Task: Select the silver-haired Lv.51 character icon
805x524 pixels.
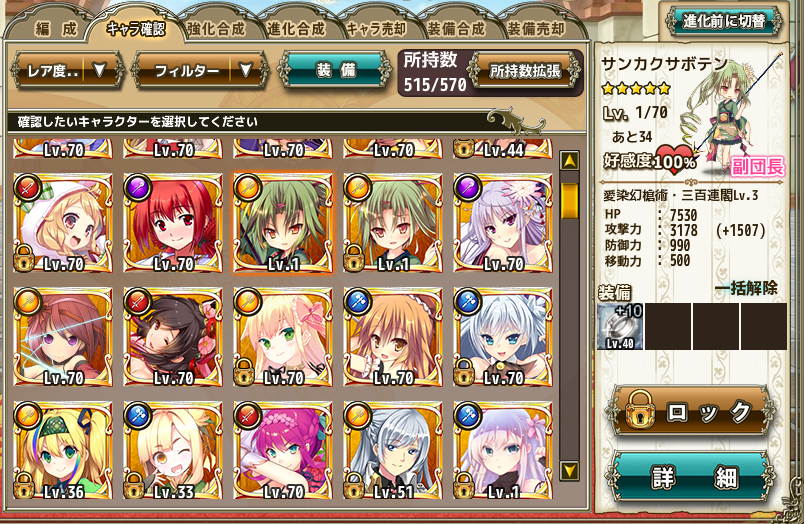Action: click(x=393, y=451)
